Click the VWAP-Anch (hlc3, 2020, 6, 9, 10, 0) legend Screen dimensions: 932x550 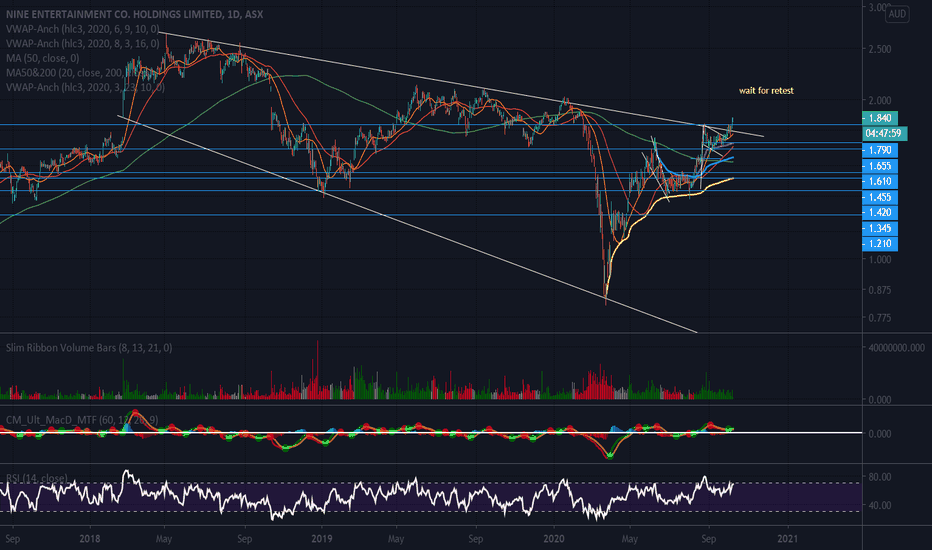click(83, 29)
